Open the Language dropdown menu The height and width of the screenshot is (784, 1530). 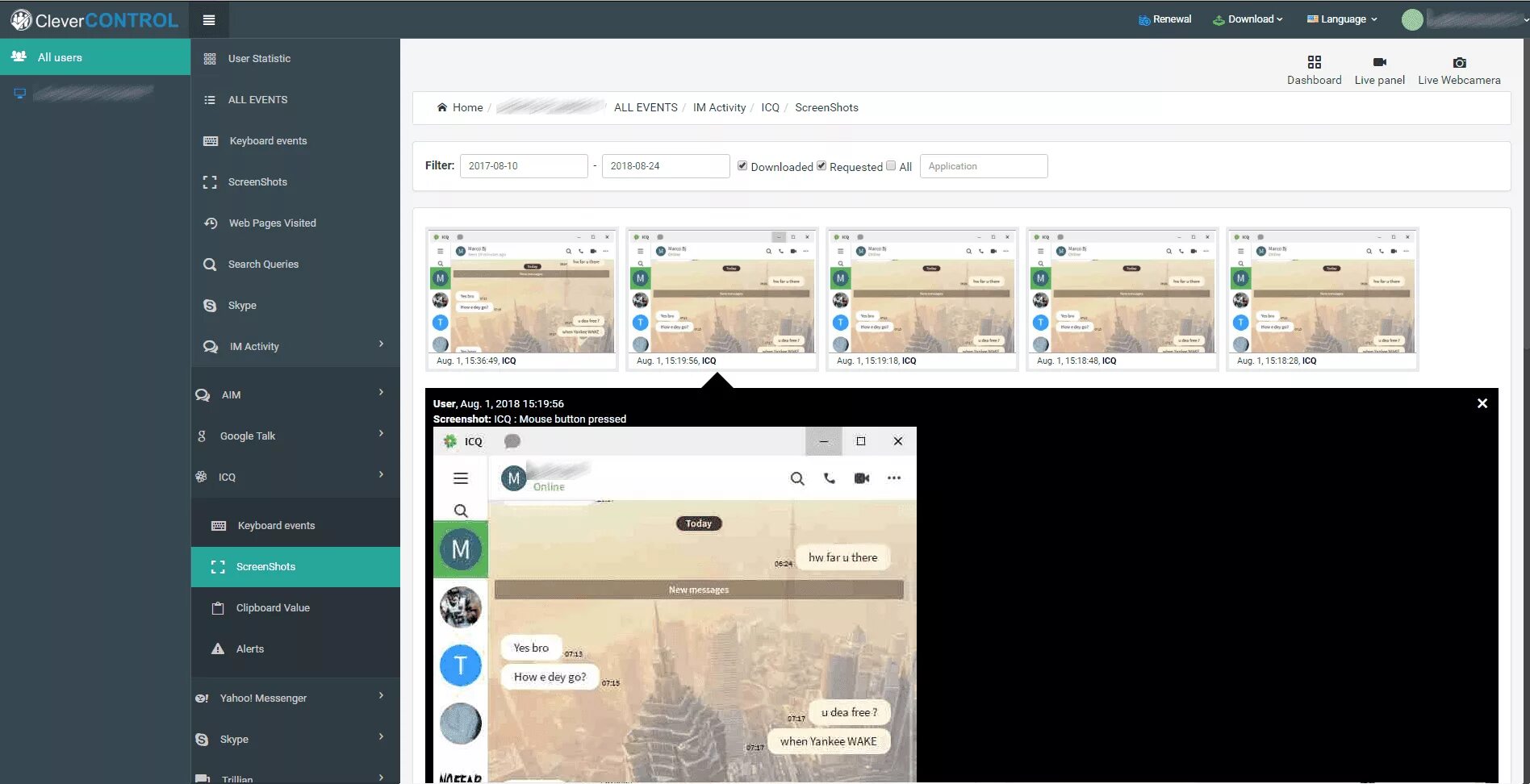pos(1342,19)
